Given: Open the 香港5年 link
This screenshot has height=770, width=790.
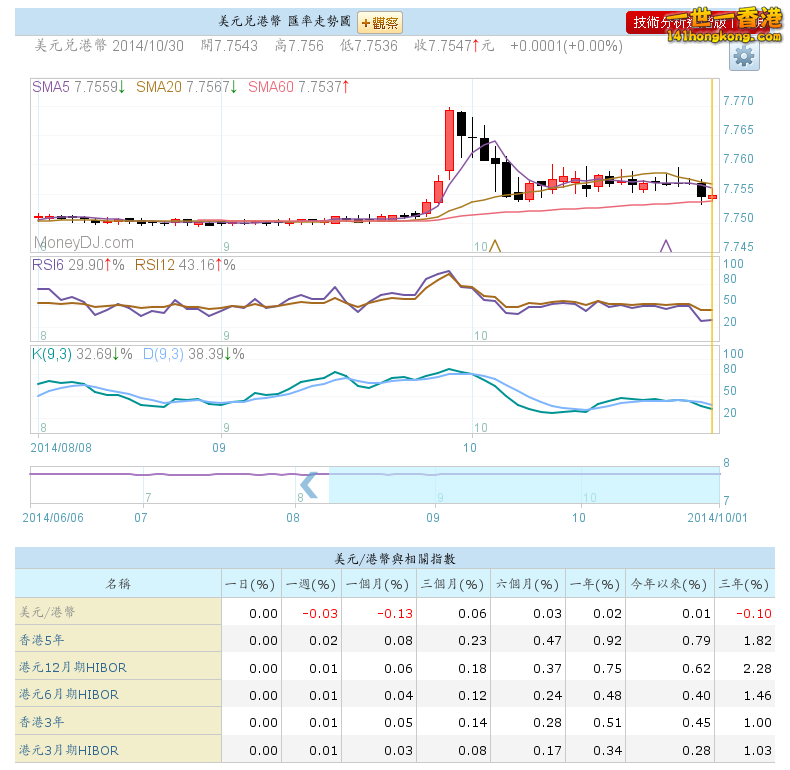Looking at the screenshot, I should click(41, 640).
